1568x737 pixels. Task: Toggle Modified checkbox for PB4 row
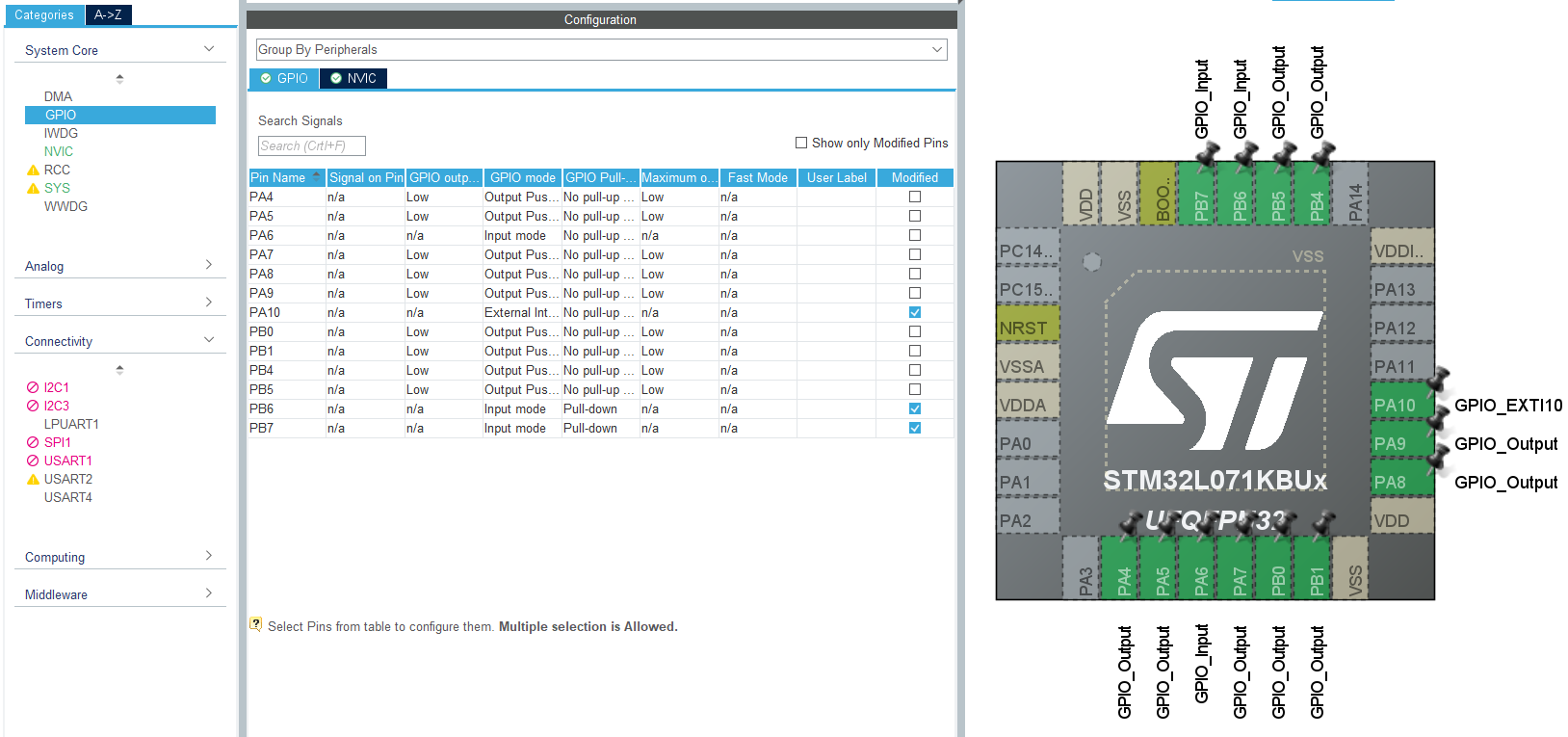pyautogui.click(x=915, y=370)
